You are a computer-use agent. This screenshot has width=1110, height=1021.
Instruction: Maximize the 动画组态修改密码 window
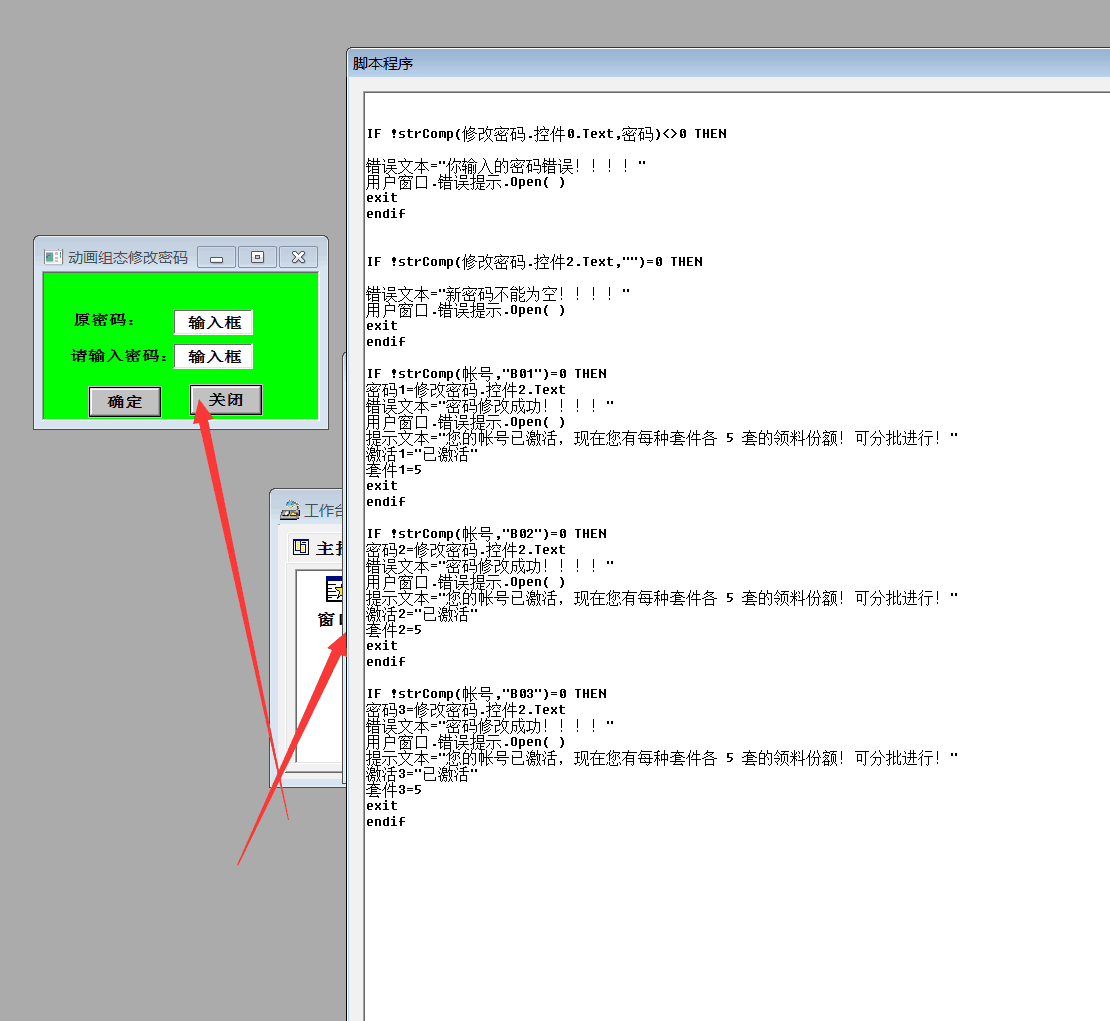pos(257,257)
